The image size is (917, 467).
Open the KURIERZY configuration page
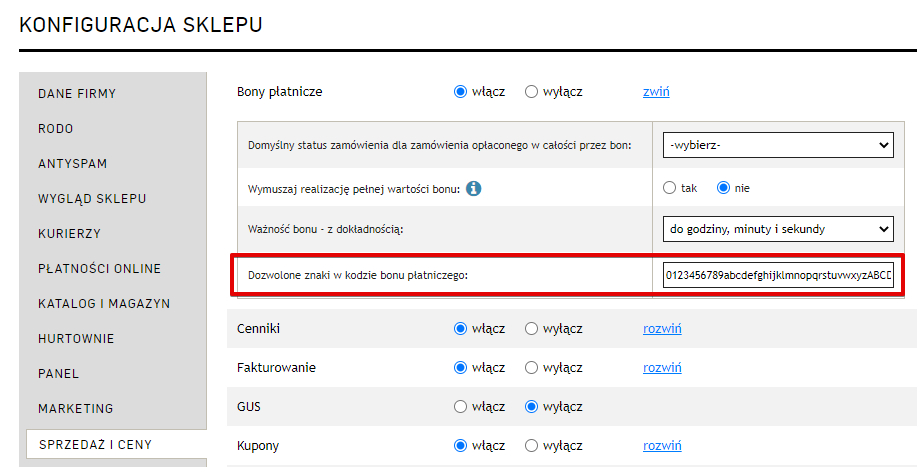69,234
